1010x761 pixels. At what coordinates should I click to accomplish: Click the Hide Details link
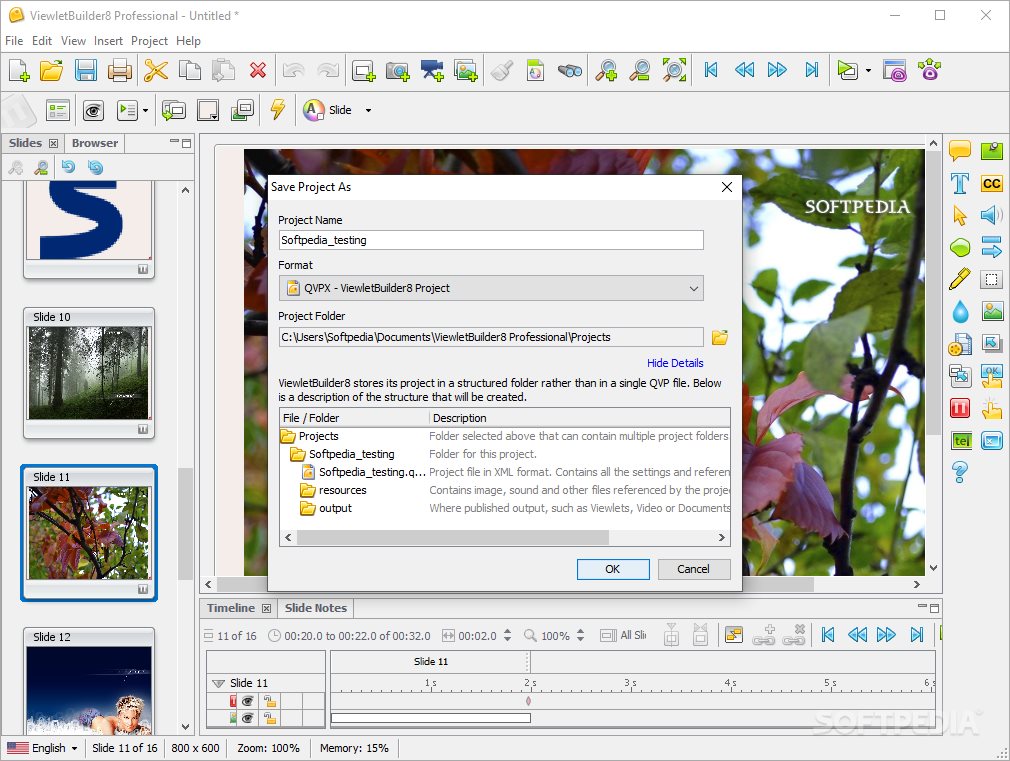675,363
